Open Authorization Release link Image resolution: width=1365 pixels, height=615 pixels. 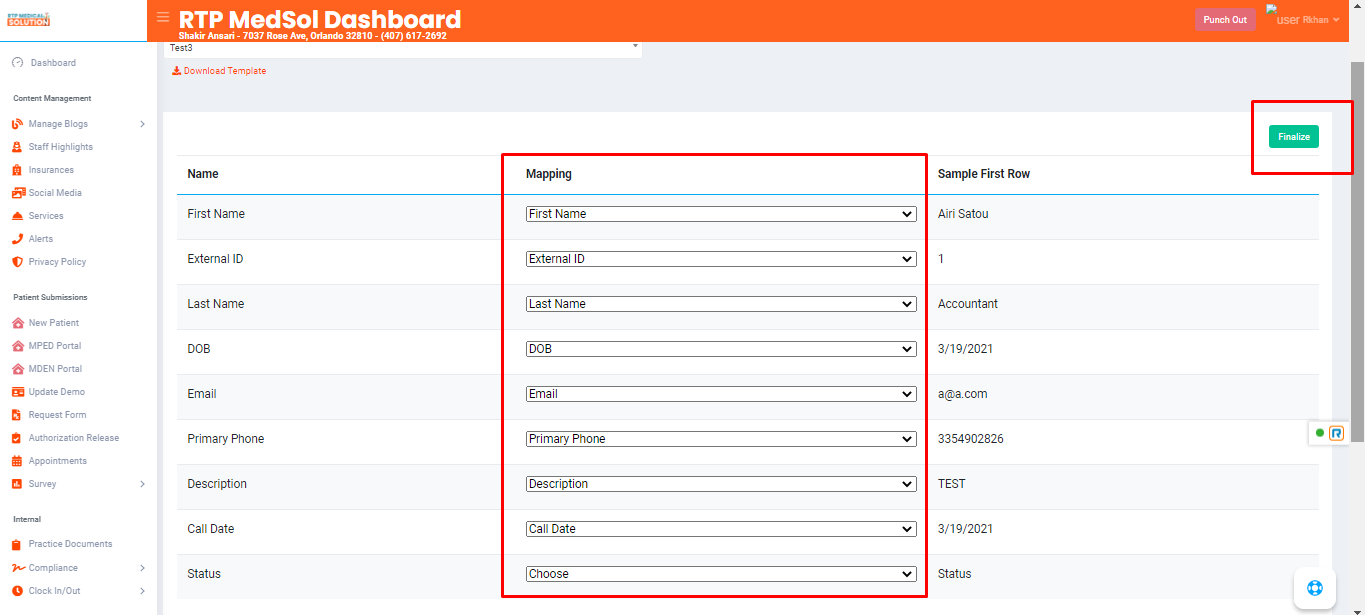[73, 438]
